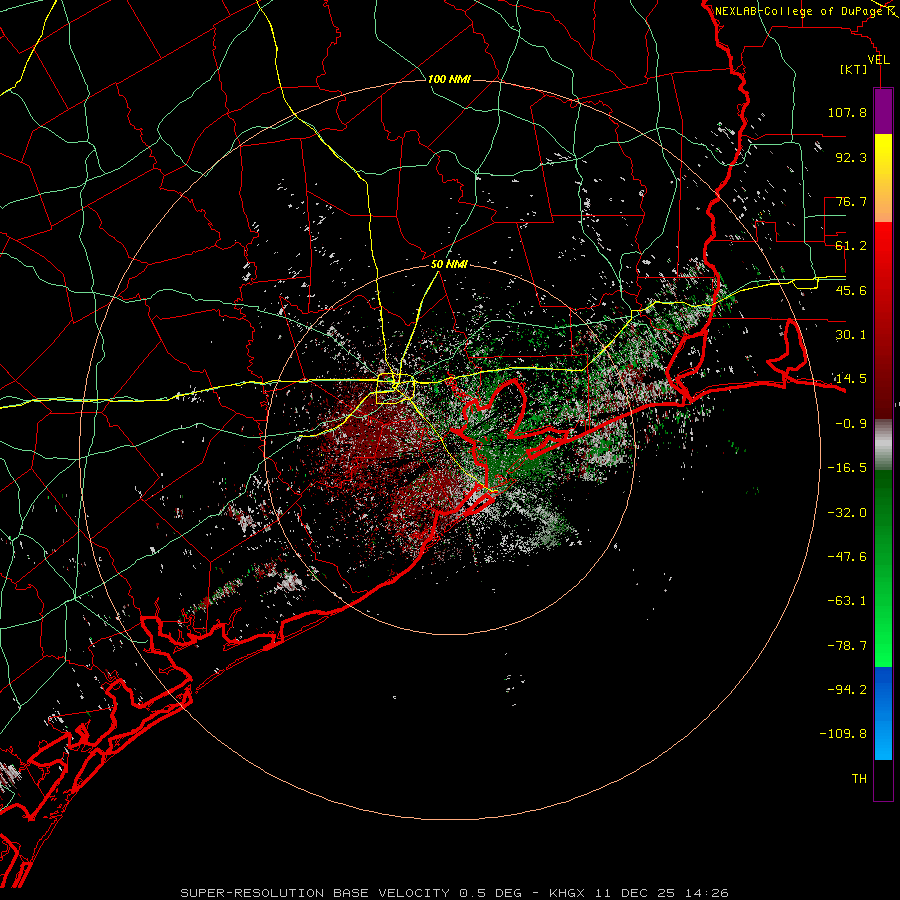Click the 30.1 scale value
This screenshot has width=900, height=900.
click(851, 335)
